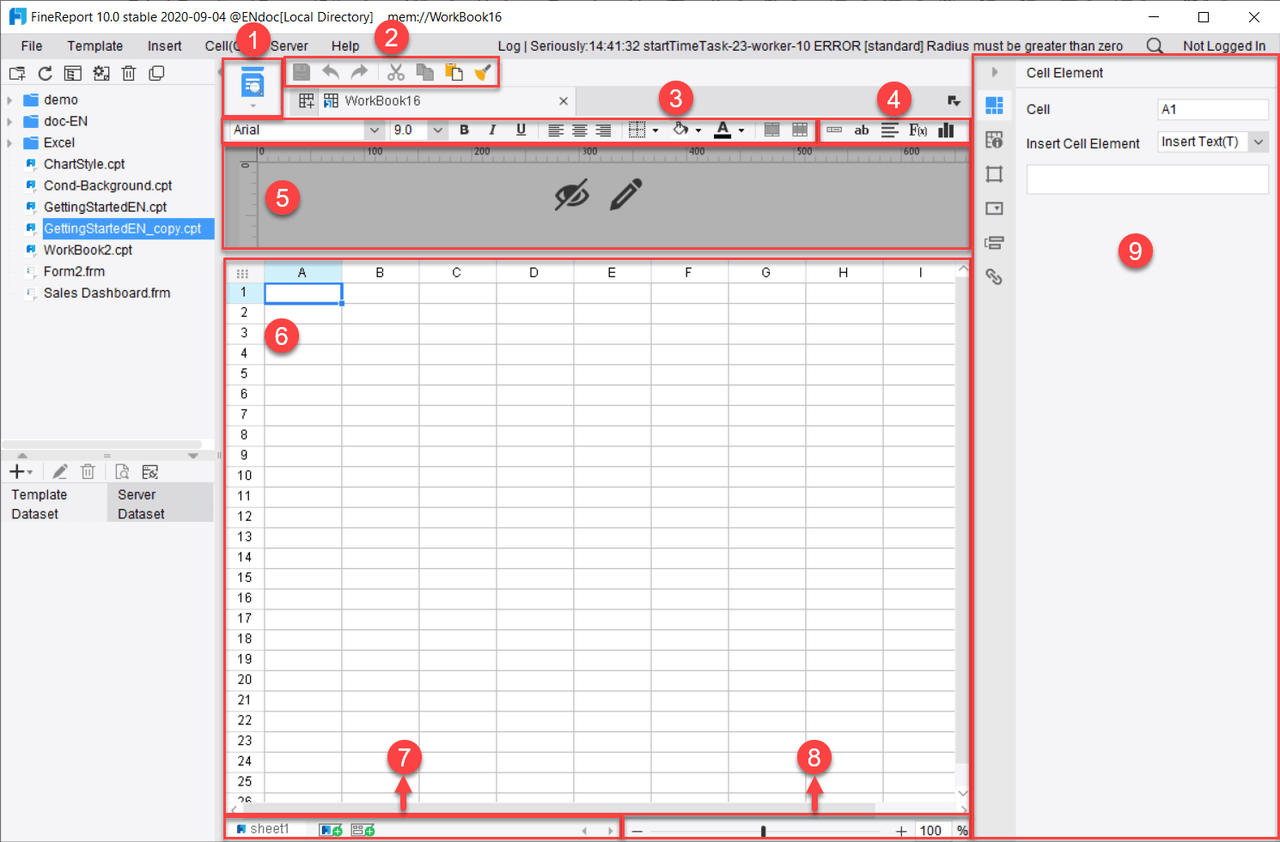Toggle the parameter pane visibility eye icon
Viewport: 1280px width, 842px height.
572,196
